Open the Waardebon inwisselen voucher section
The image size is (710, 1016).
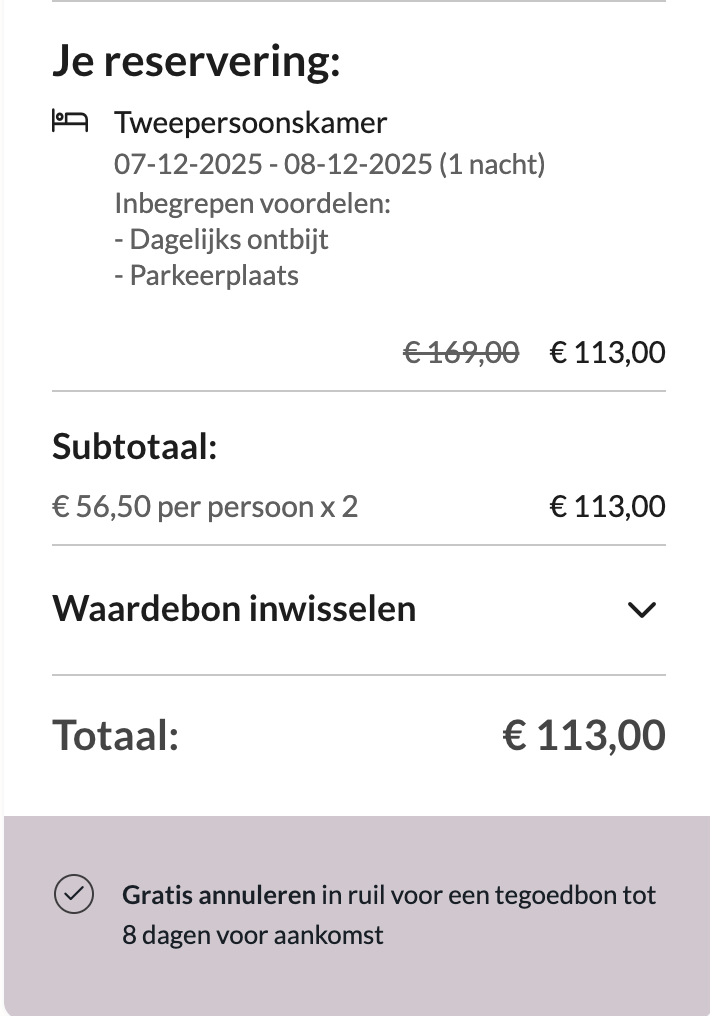(x=233, y=609)
